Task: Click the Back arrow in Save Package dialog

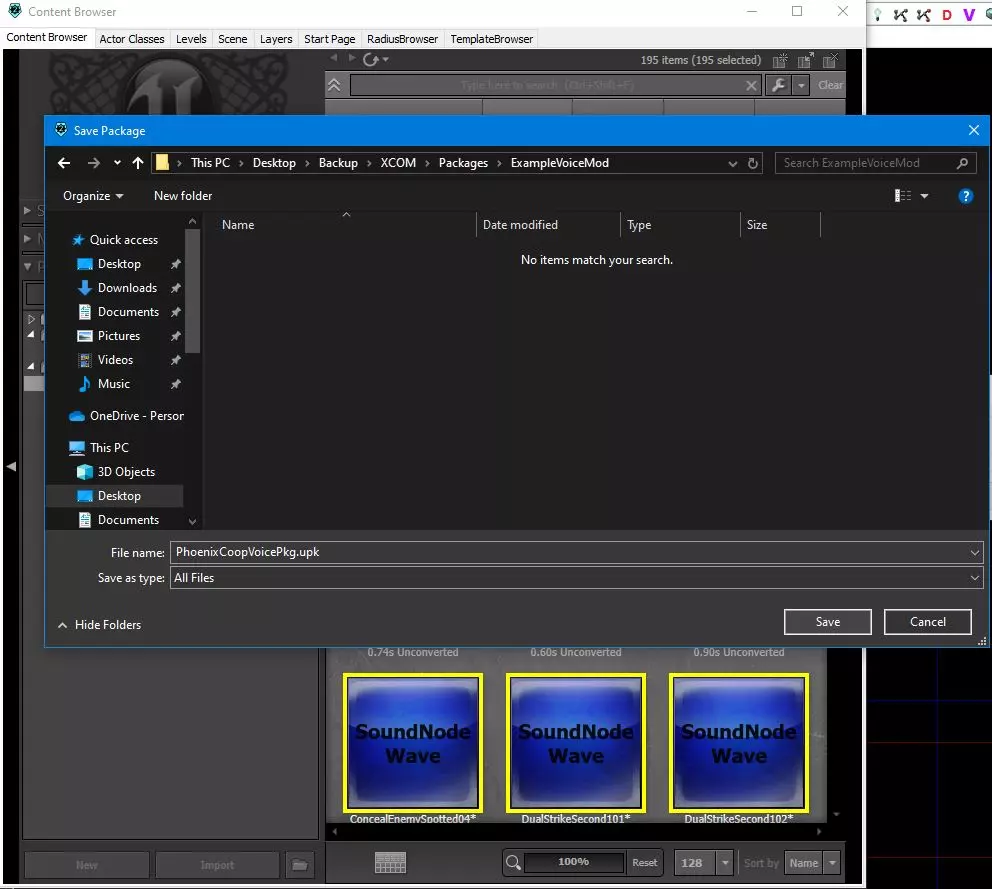Action: tap(64, 163)
